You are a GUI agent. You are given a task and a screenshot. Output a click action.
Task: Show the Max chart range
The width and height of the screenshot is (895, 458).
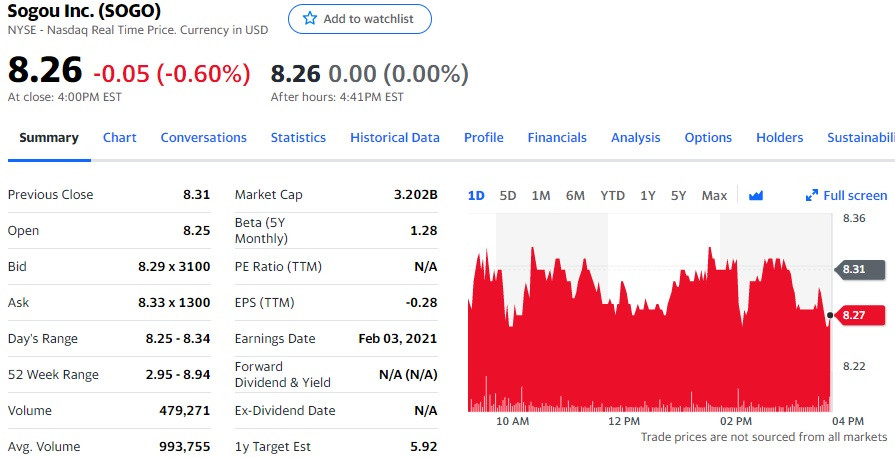715,196
